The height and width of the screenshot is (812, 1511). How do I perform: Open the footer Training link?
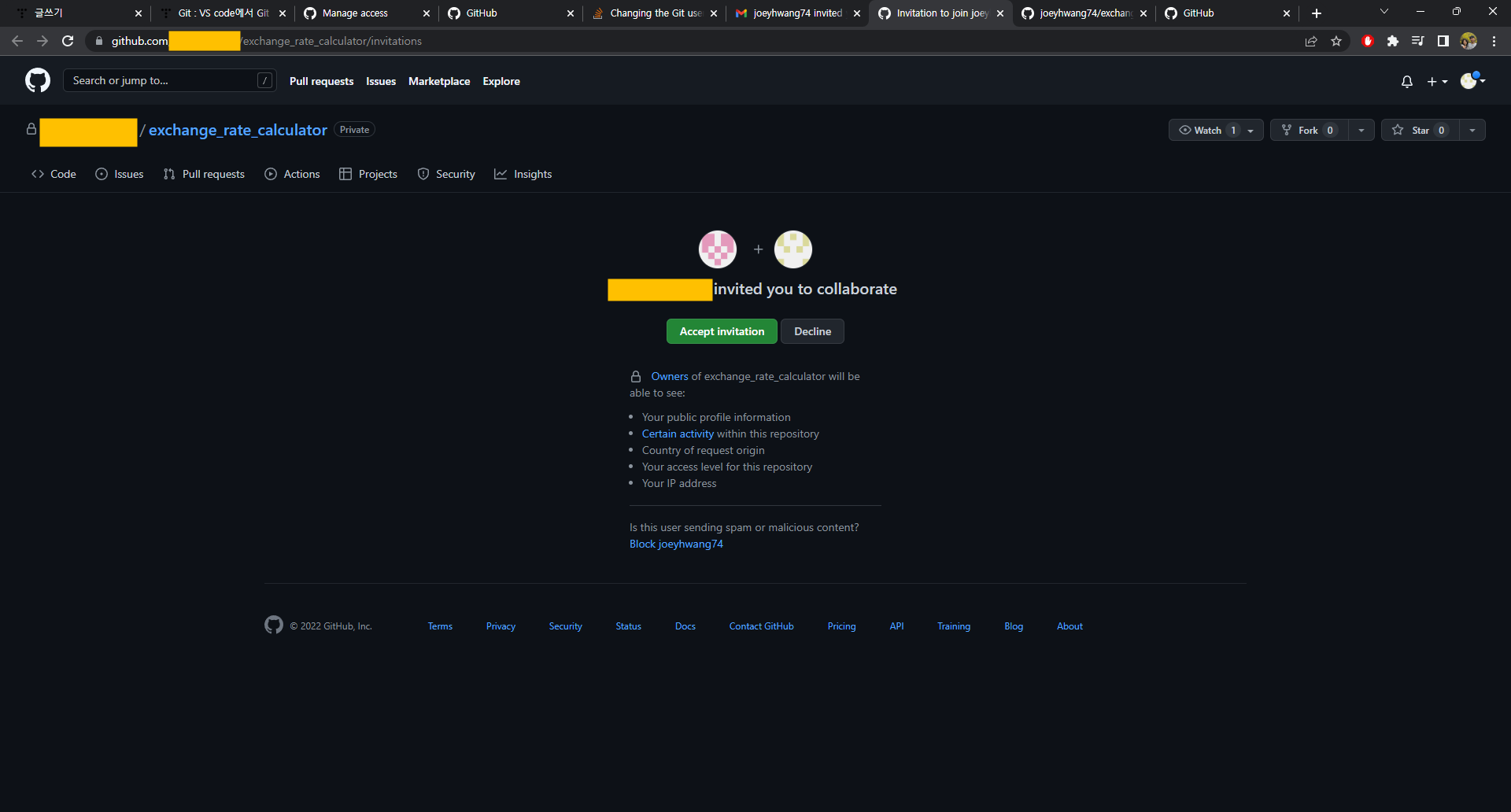[x=953, y=626]
